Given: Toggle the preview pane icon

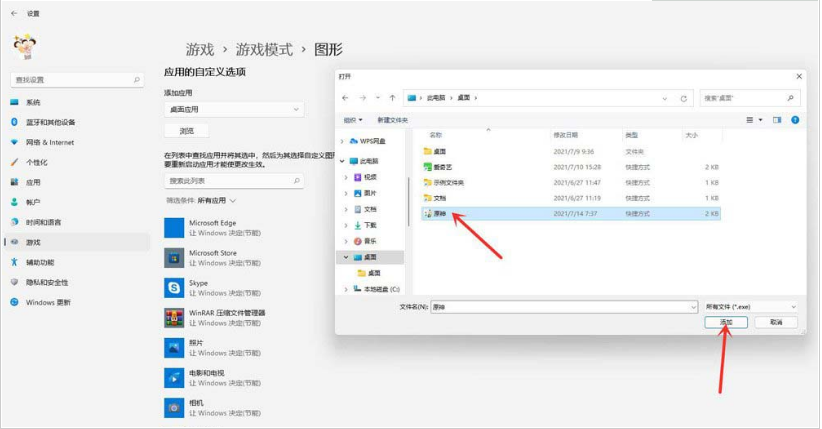Looking at the screenshot, I should tap(776, 120).
